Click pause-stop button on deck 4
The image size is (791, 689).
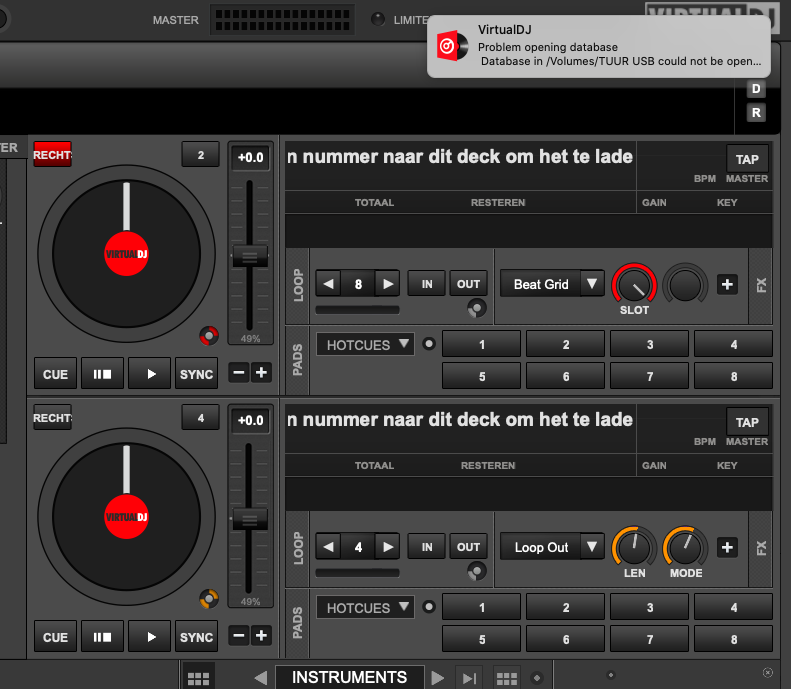point(102,637)
